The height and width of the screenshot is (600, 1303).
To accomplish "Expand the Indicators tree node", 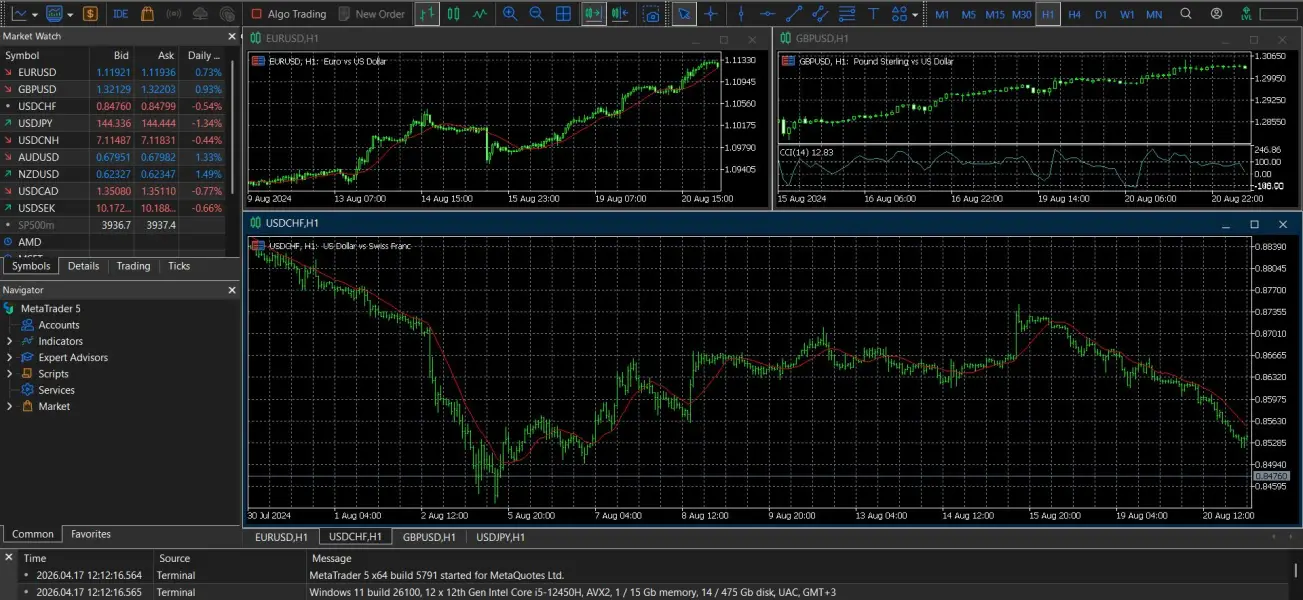I will tap(10, 341).
